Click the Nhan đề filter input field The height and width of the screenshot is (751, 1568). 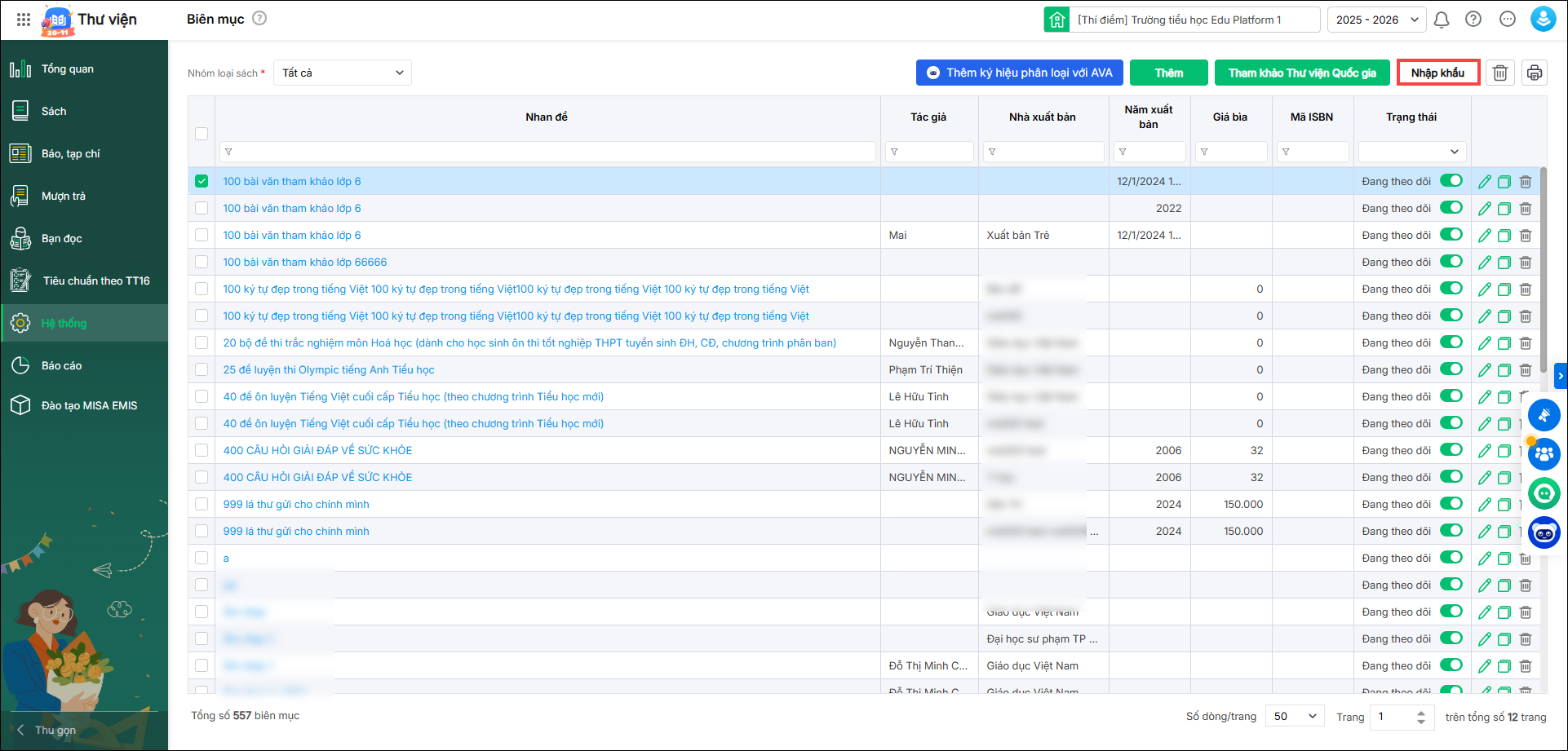point(547,152)
